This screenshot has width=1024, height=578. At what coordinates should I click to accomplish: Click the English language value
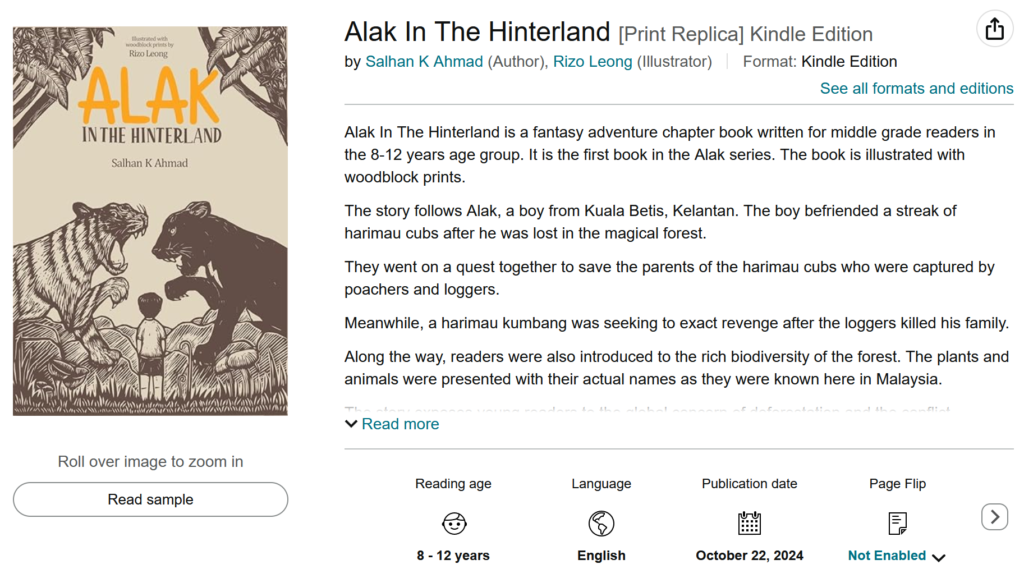click(601, 556)
